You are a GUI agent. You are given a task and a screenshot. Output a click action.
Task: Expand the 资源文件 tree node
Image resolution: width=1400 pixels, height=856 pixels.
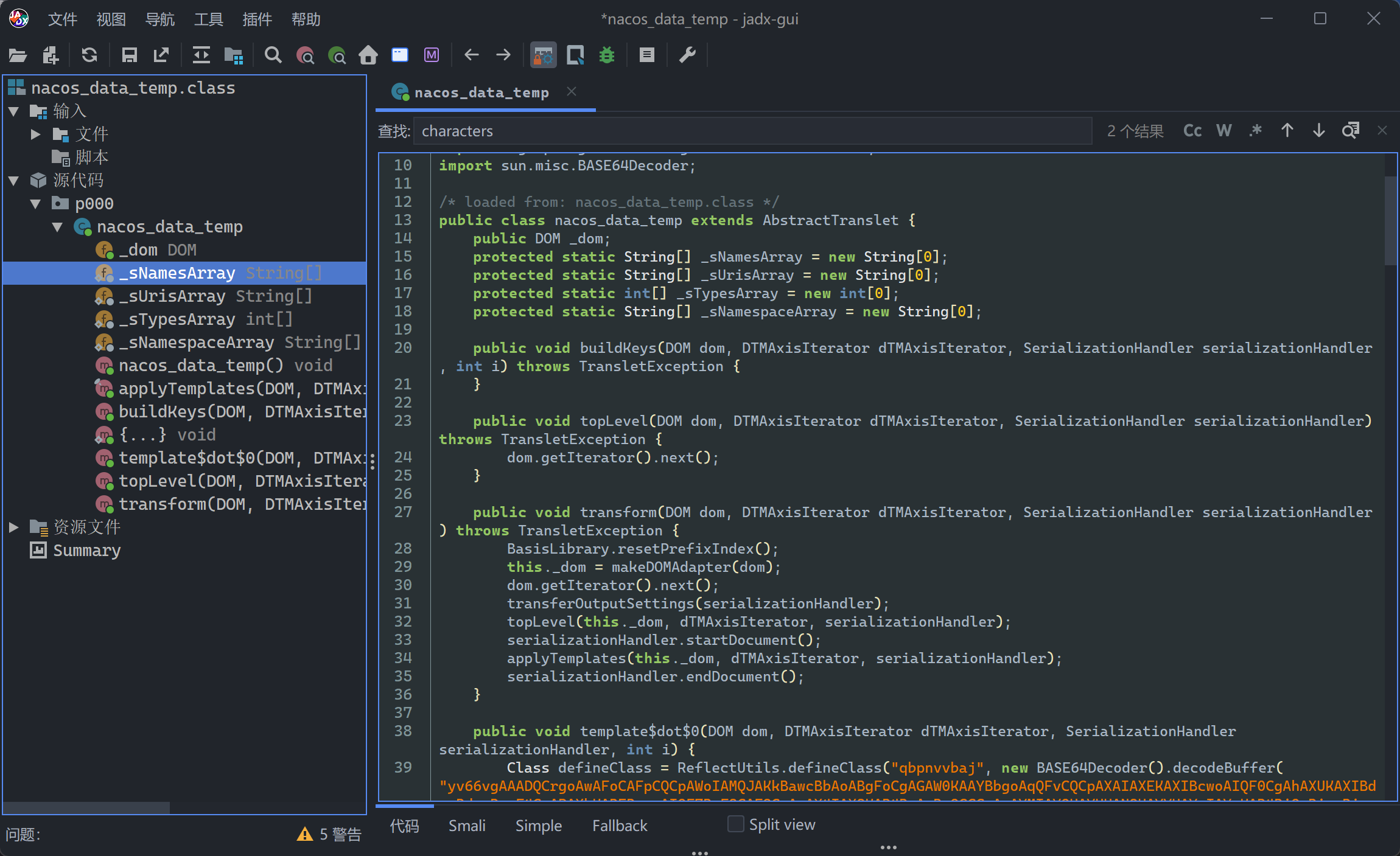[x=13, y=527]
